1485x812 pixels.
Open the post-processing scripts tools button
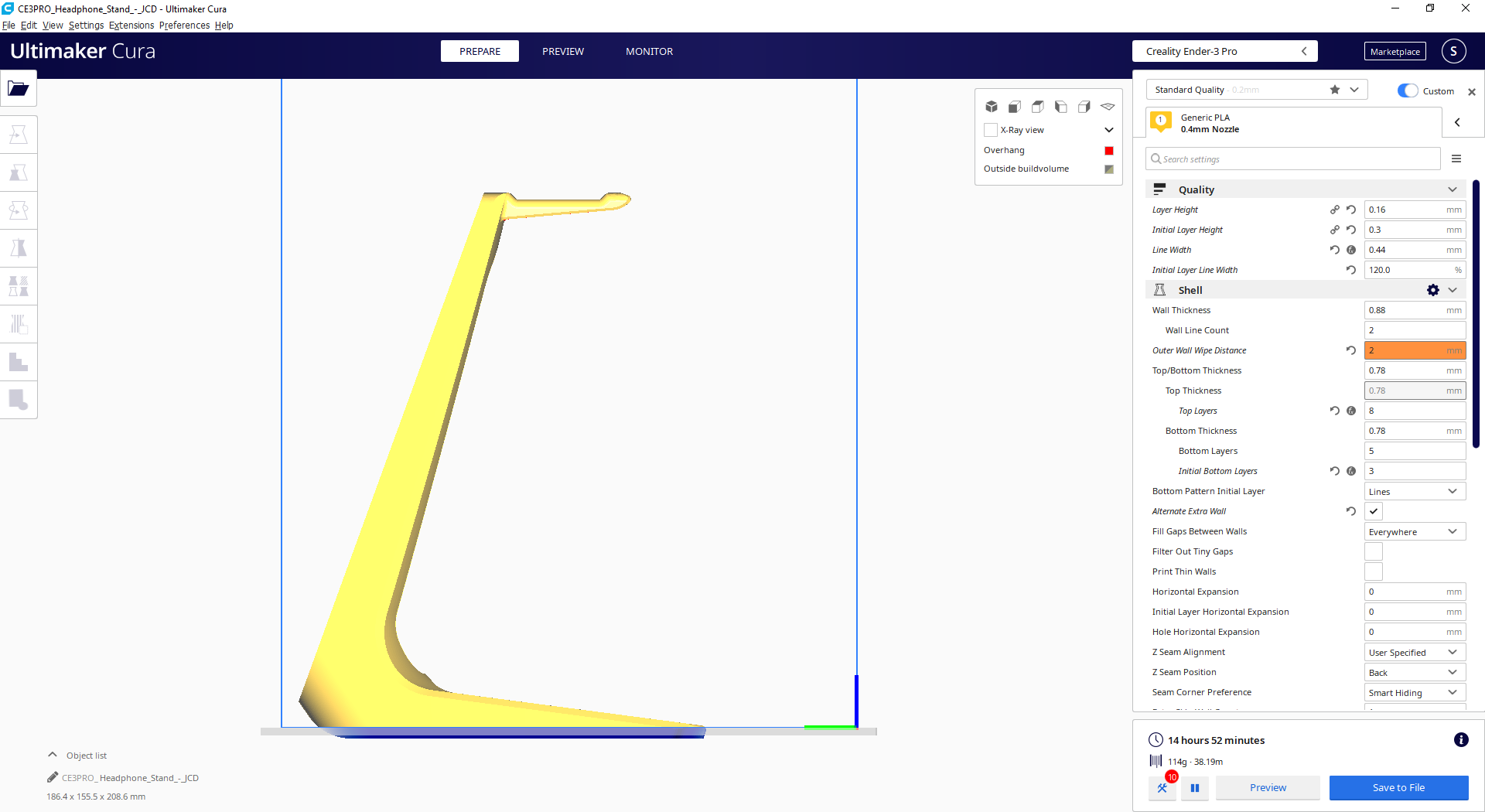1162,788
